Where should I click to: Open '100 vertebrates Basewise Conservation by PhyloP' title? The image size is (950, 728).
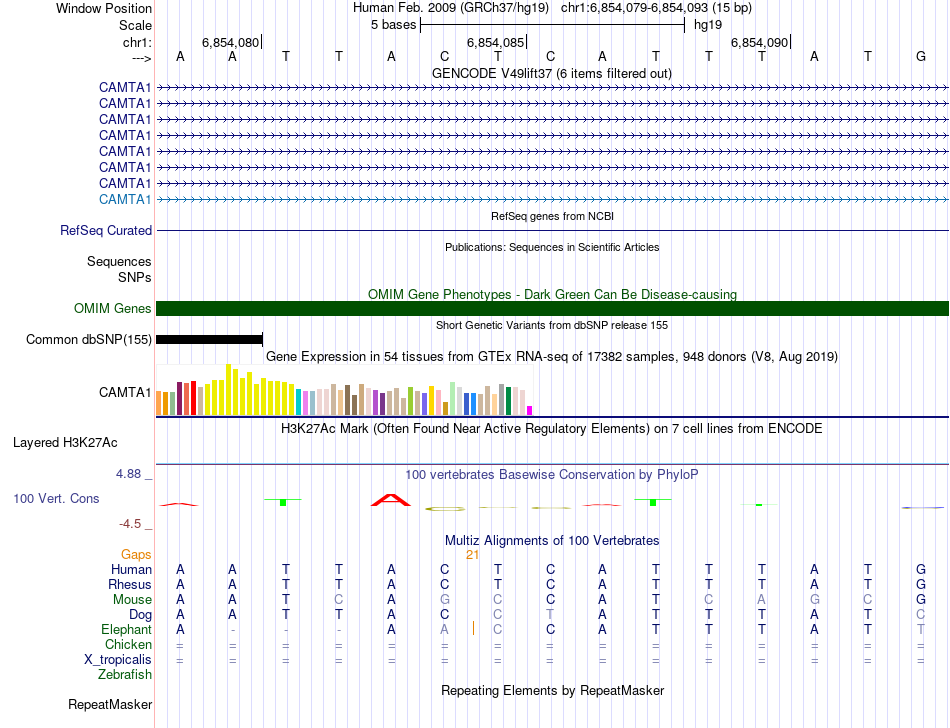tap(552, 474)
